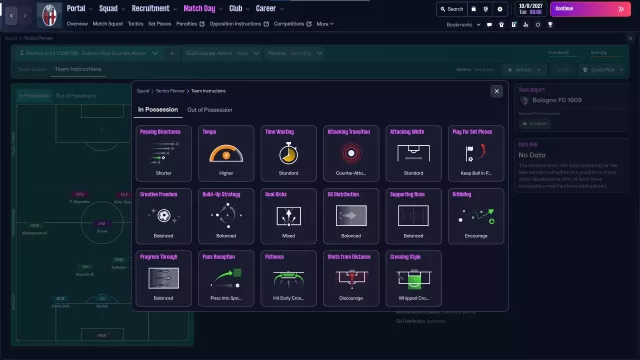Open the clipboard icon bookmark shortcut
Image resolution: width=640 pixels, height=360 pixels.
513,24
